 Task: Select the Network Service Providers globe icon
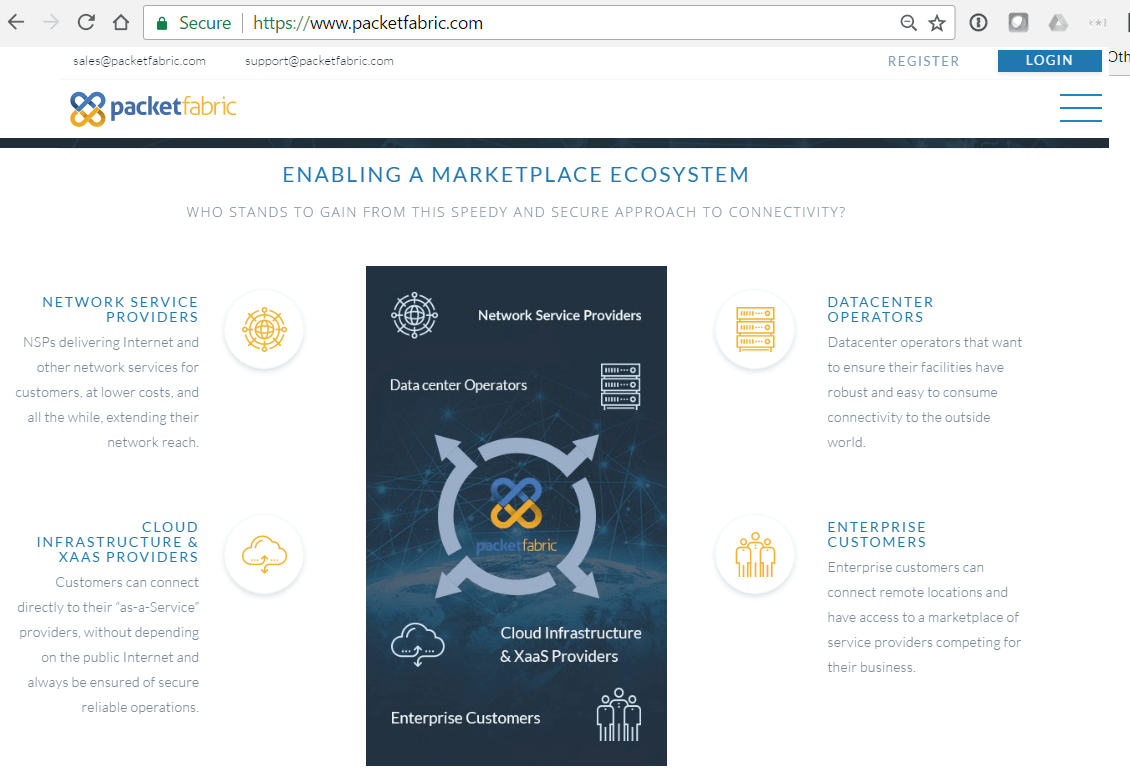(263, 329)
